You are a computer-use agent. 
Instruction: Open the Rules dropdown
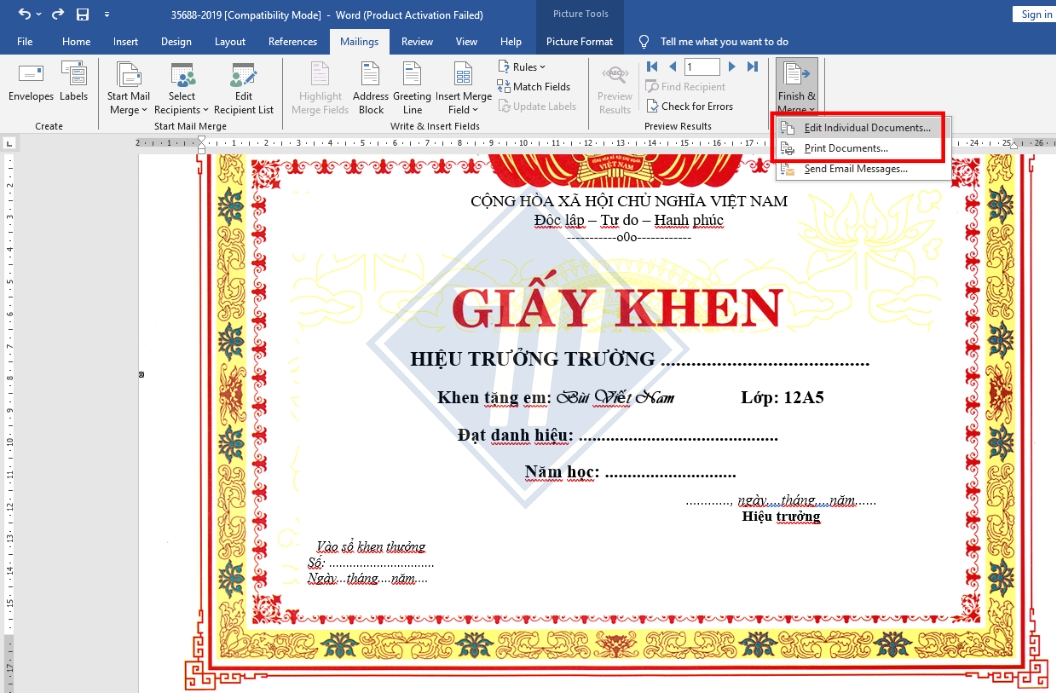522,67
